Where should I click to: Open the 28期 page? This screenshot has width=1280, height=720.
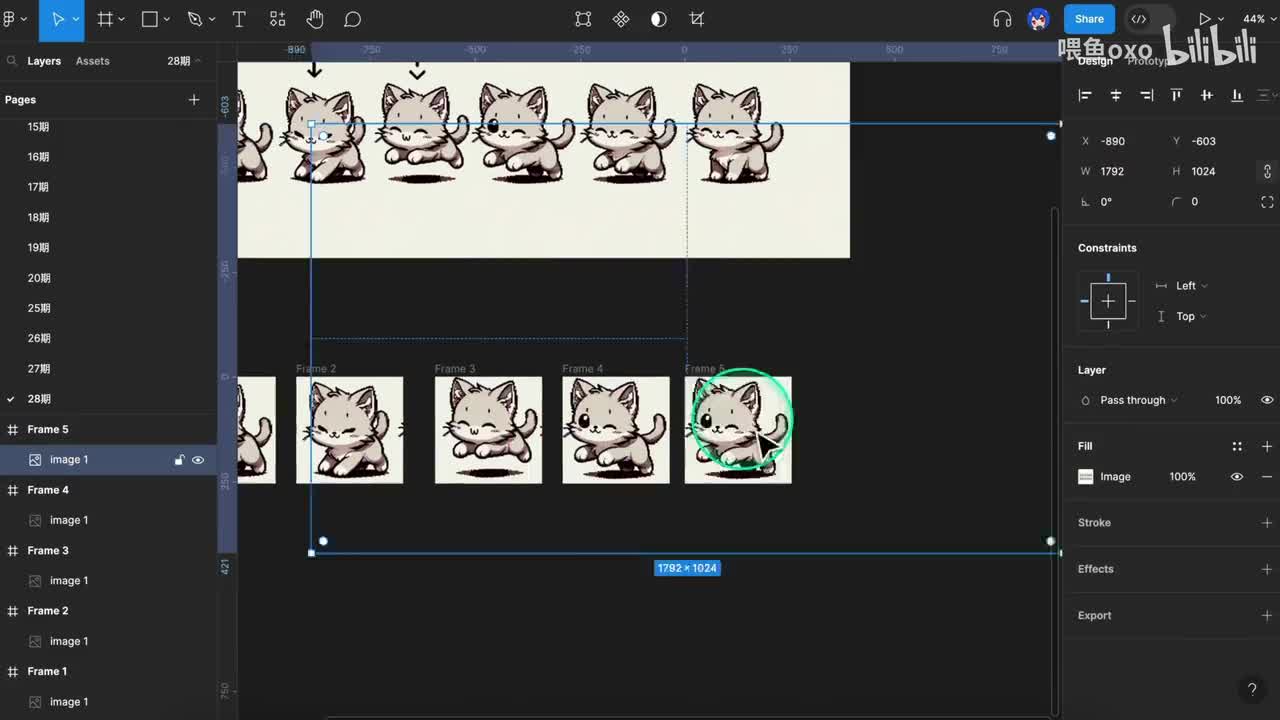point(39,399)
